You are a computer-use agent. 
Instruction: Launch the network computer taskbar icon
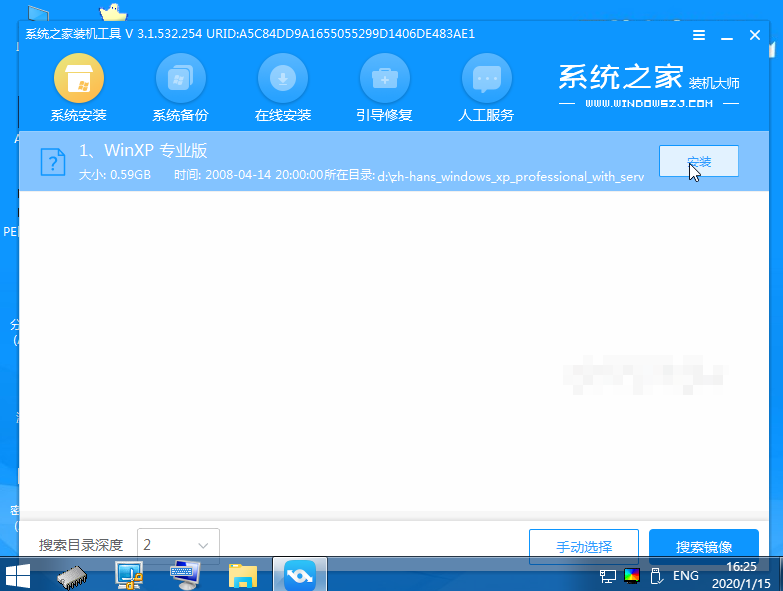coord(129,575)
